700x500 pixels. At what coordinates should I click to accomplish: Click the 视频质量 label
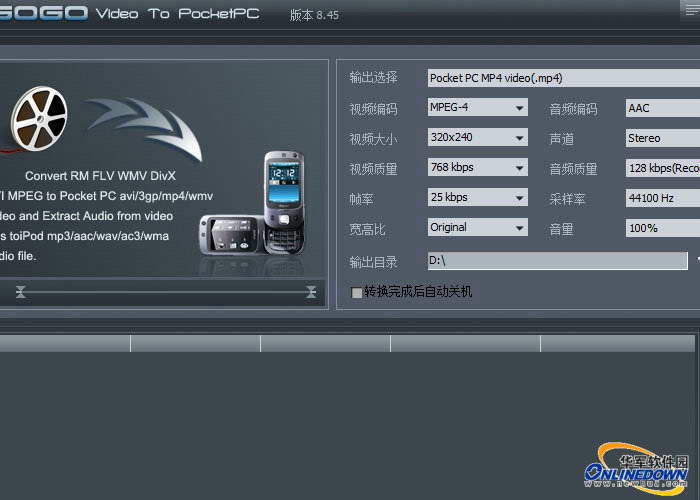(x=373, y=169)
